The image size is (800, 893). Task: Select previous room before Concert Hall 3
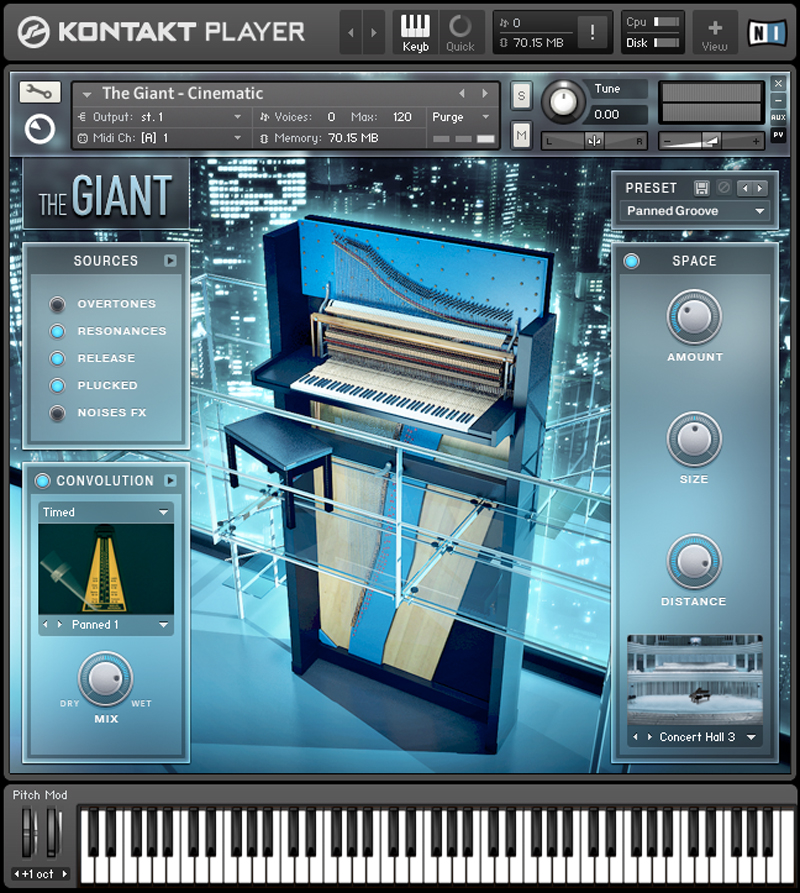tap(635, 736)
